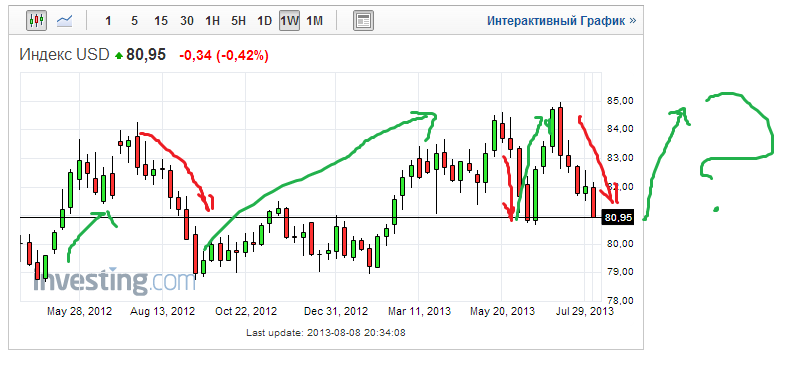Switch to candlestick chart type icon
Image resolution: width=794 pixels, height=365 pixels.
(x=36, y=21)
